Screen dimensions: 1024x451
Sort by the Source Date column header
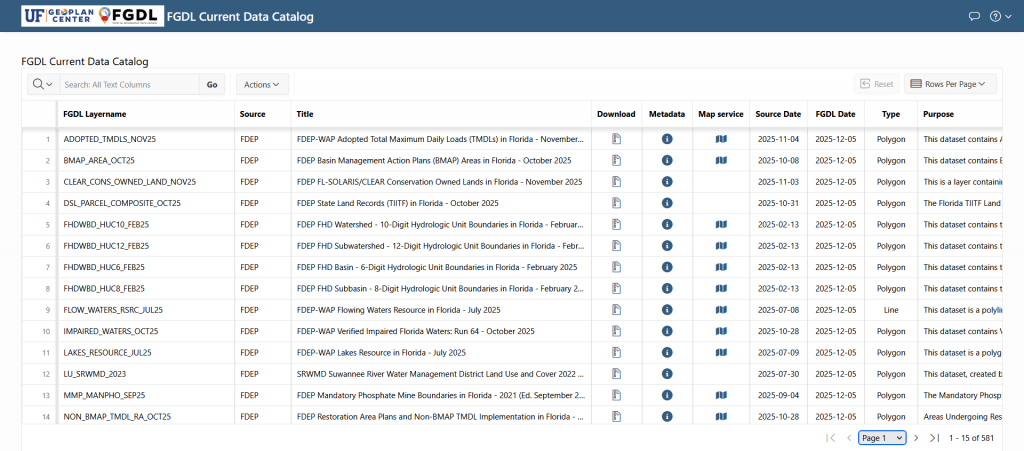point(778,114)
